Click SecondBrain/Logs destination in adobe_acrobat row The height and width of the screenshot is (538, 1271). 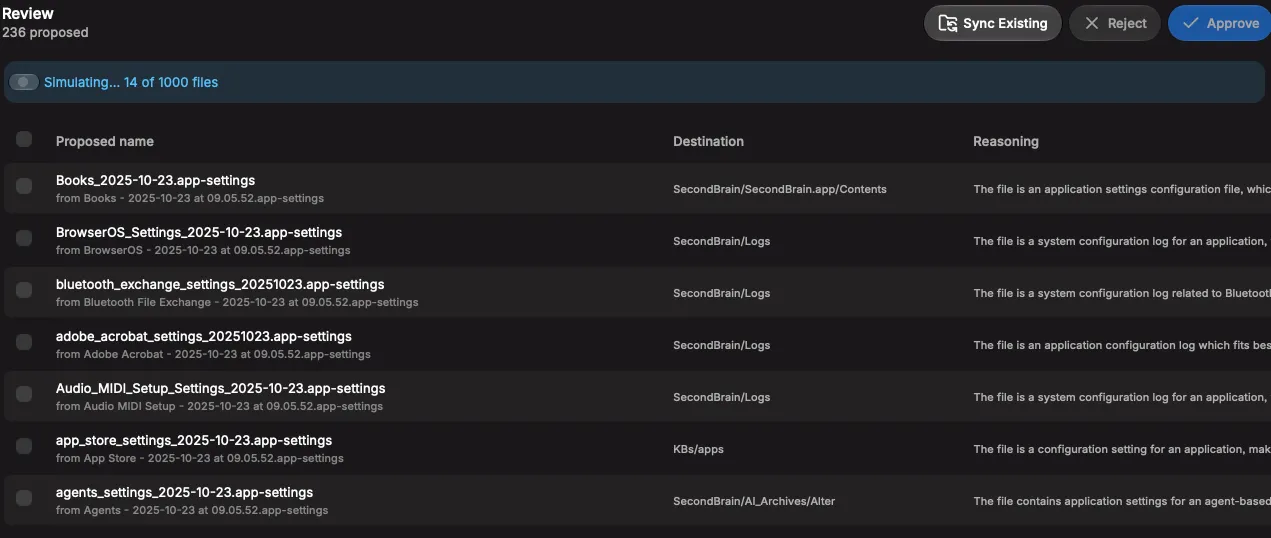tap(721, 345)
